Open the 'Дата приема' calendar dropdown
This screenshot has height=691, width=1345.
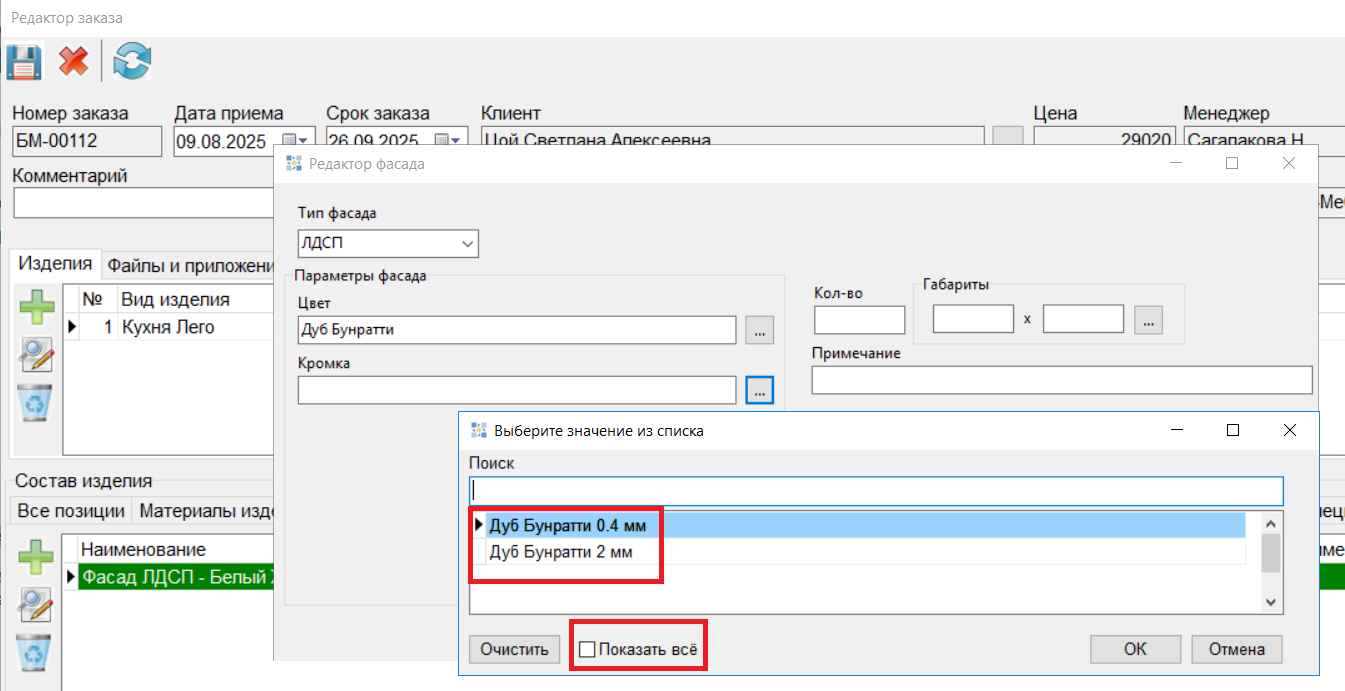pyautogui.click(x=298, y=141)
